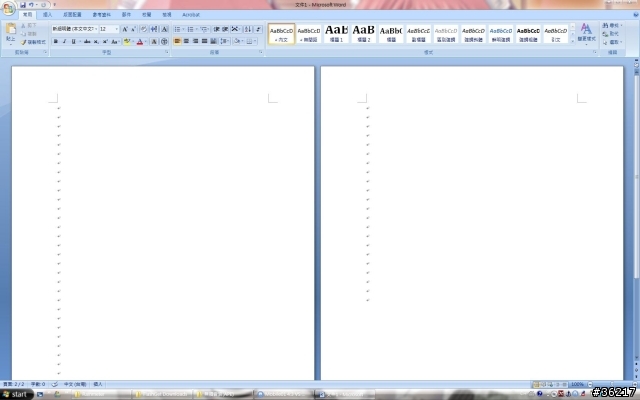
Task: Sort the selected text
Action: point(248,29)
